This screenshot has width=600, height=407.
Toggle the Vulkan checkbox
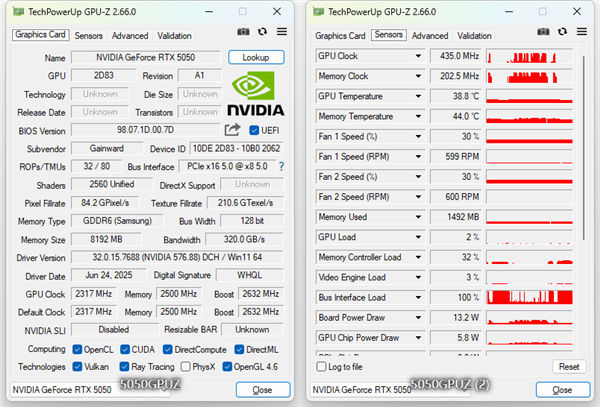click(77, 367)
